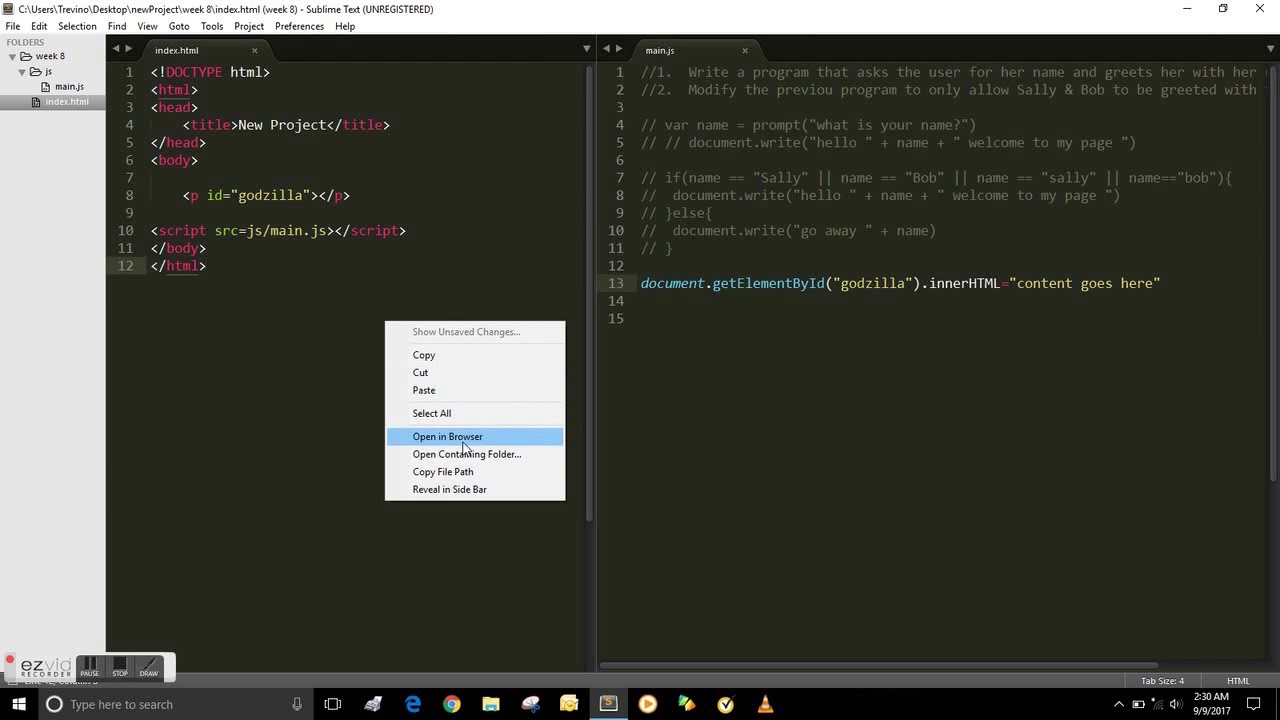The height and width of the screenshot is (720, 1280).
Task: Click the Cortana microphone icon
Action: coord(297,704)
